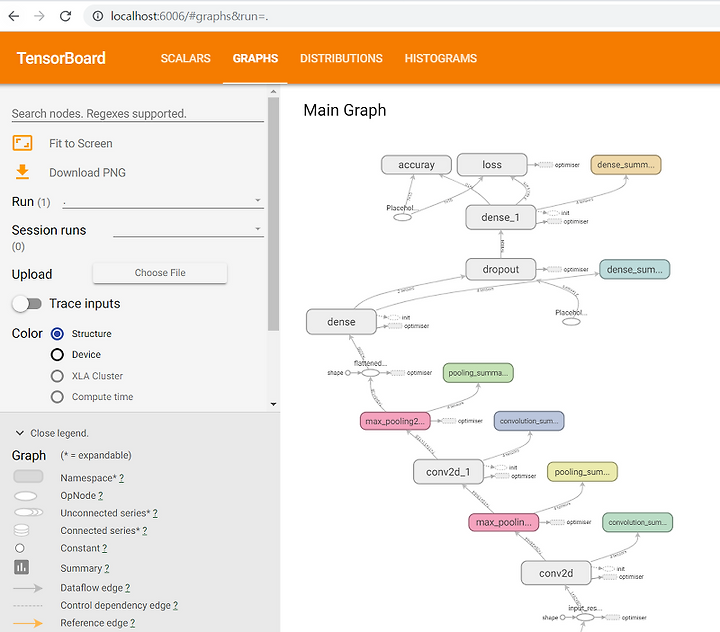The image size is (720, 632).
Task: Select the input_res op node ellipse
Action: [x=585, y=617]
